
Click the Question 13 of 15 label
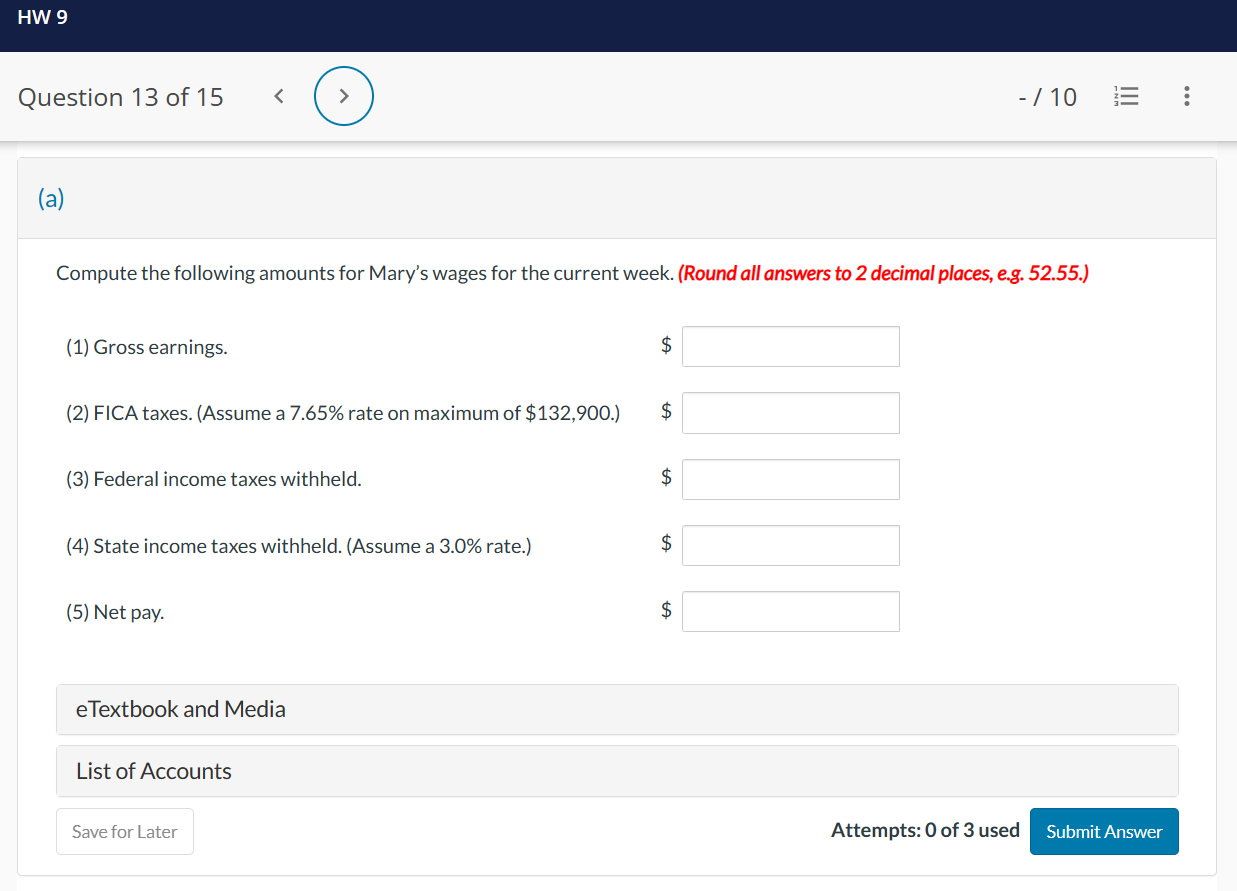coord(121,97)
